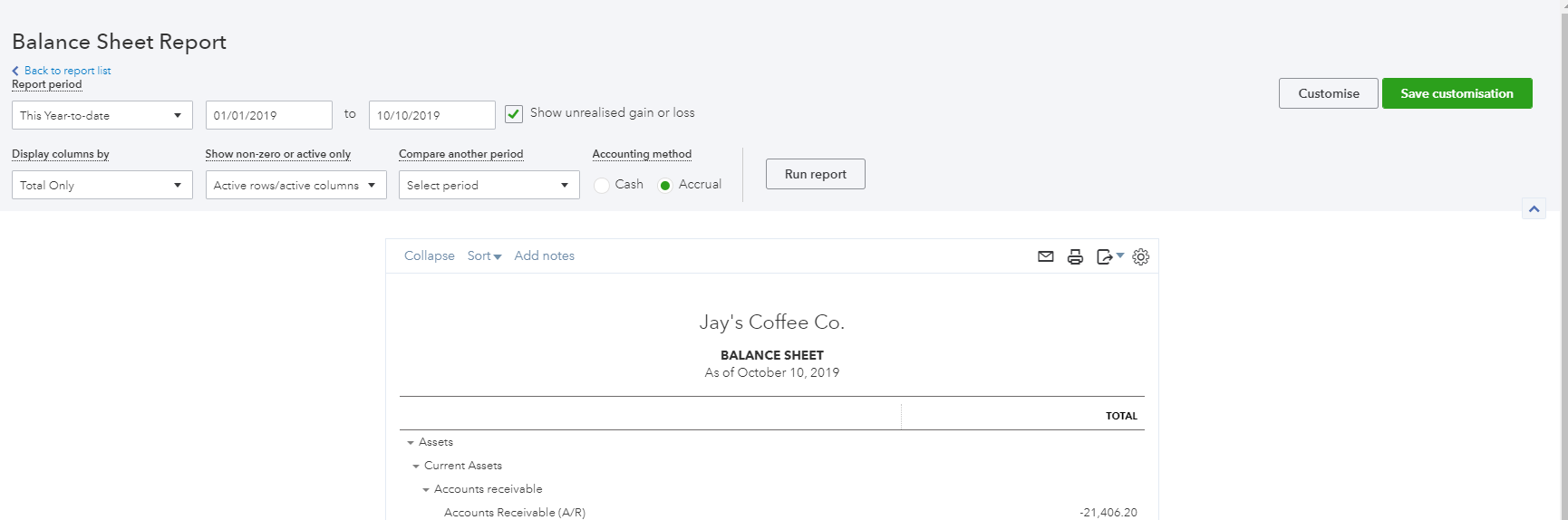
Task: Click Save customisation button
Action: pos(1457,93)
